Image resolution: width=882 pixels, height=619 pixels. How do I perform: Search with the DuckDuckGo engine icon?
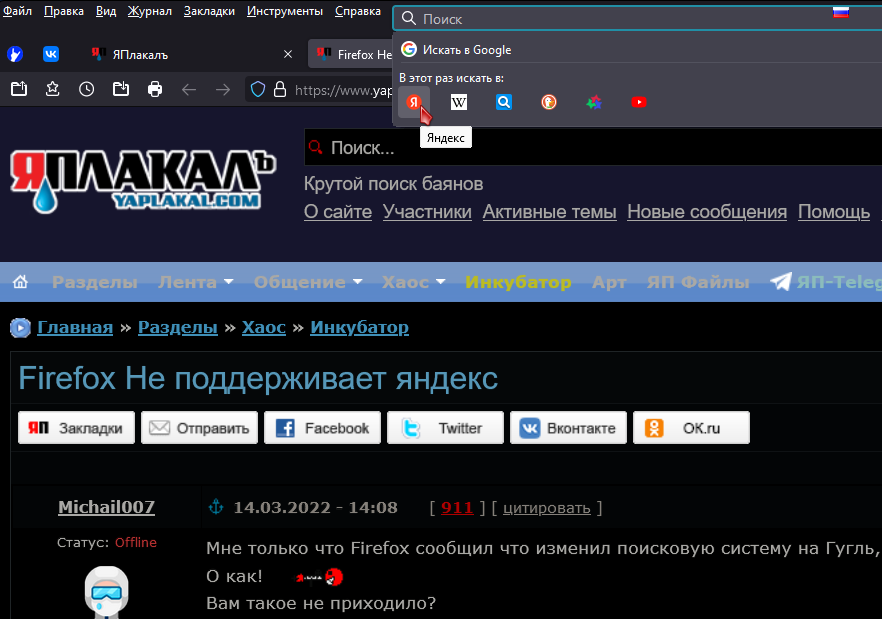click(549, 102)
